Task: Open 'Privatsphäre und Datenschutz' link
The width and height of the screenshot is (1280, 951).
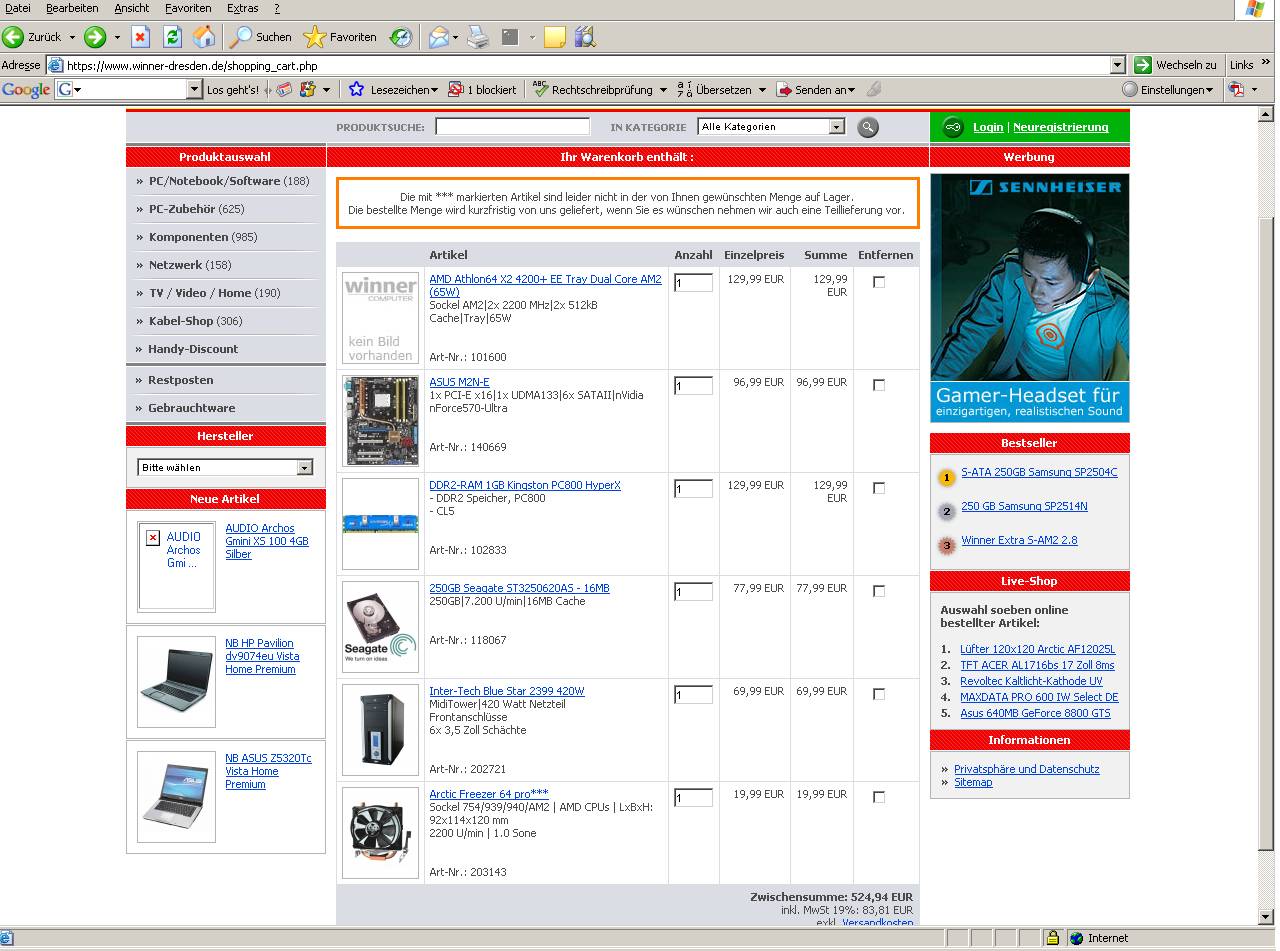Action: pos(1027,769)
